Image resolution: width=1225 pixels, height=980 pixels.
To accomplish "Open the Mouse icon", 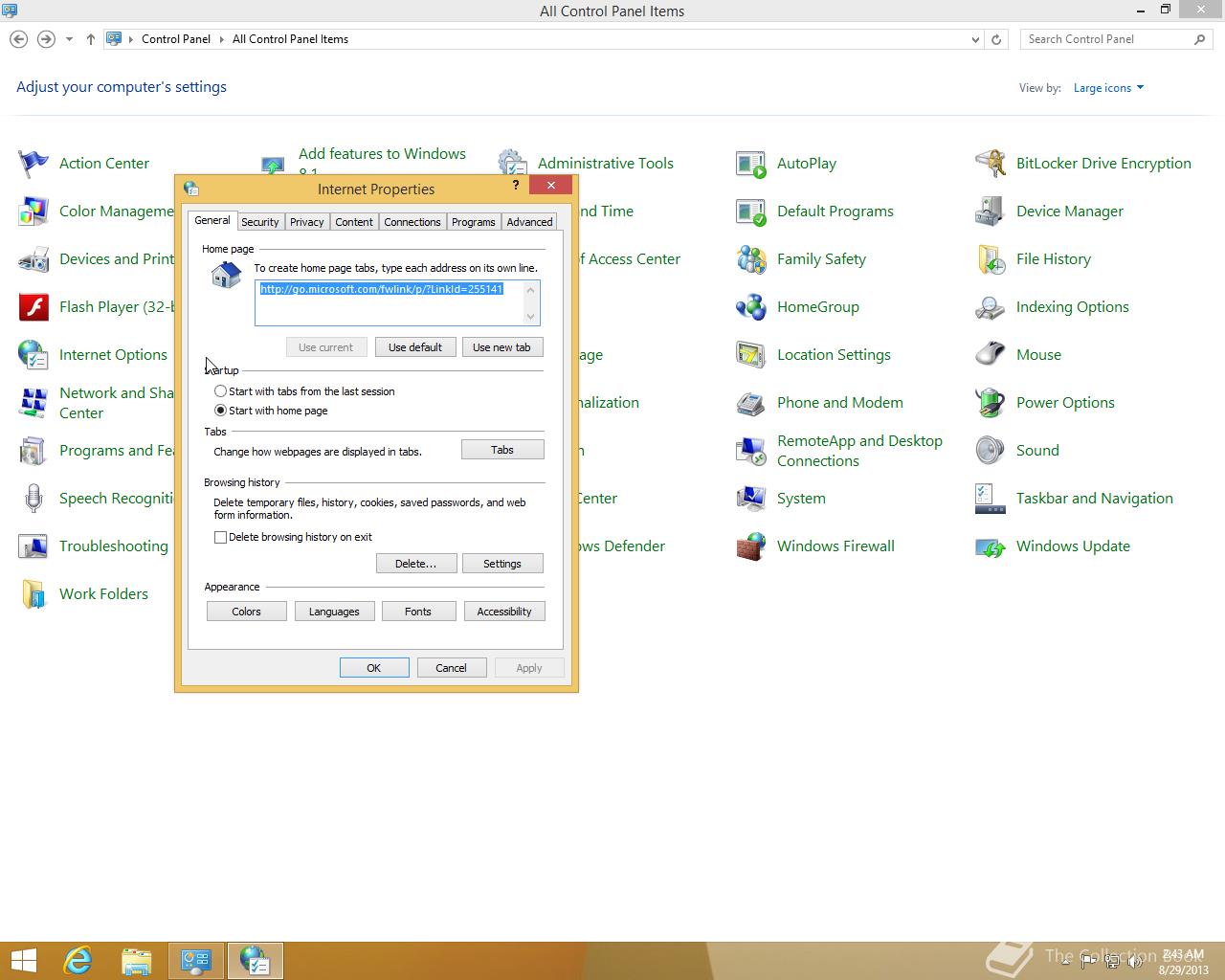I will click(x=991, y=355).
